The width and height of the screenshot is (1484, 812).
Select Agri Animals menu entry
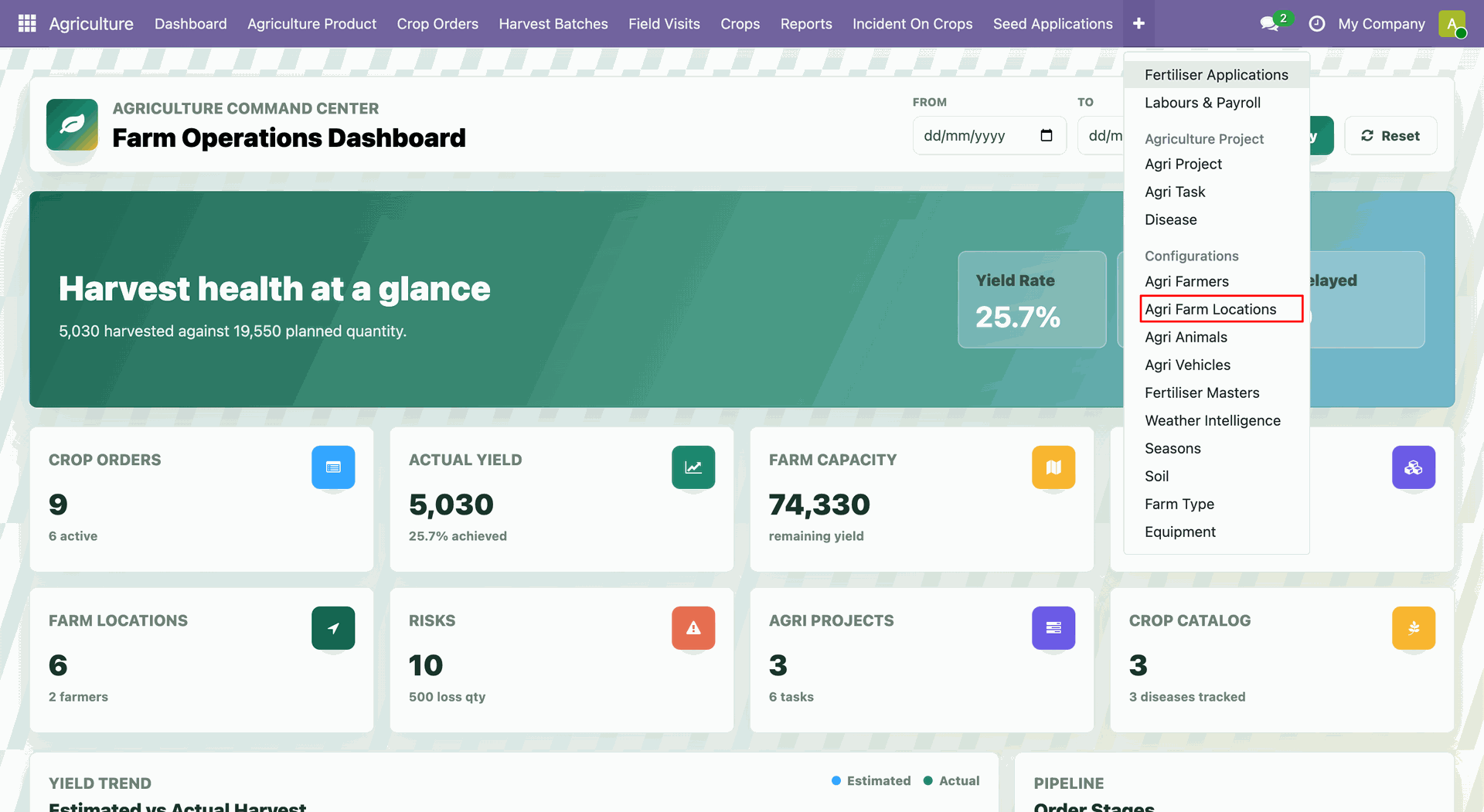1217,337
